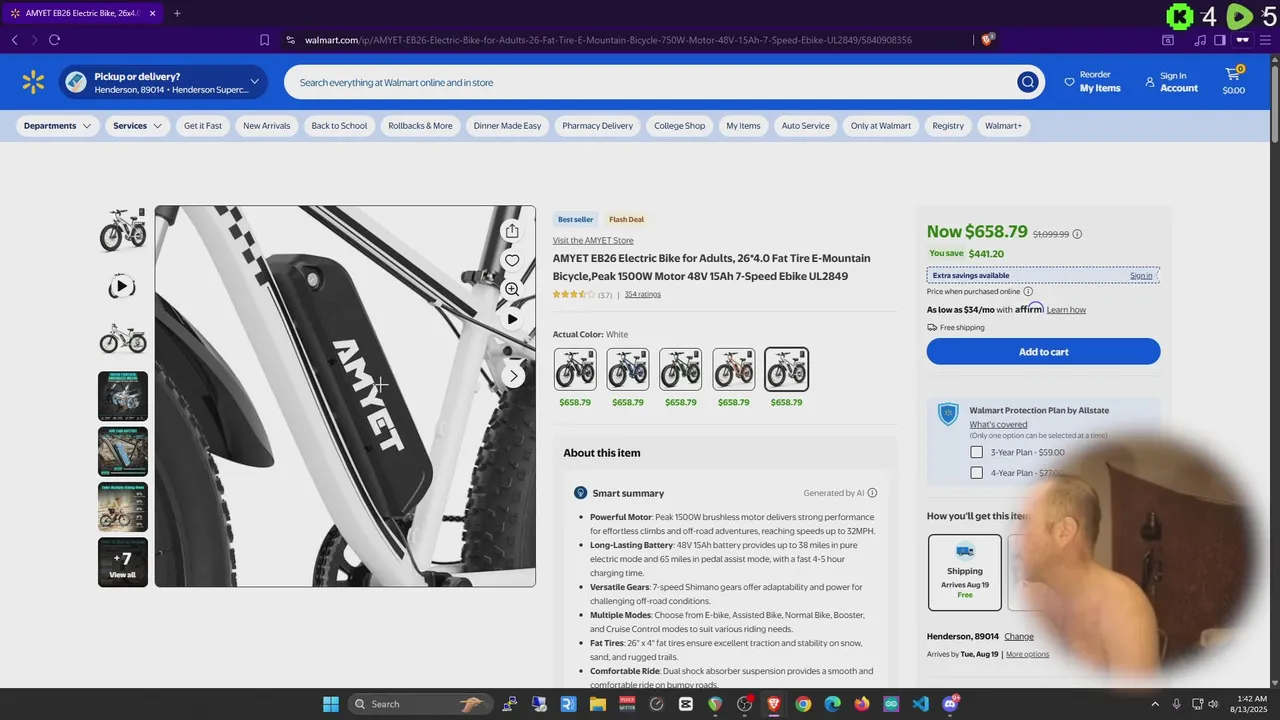Go back in browser history
This screenshot has width=1280, height=720.
pyautogui.click(x=15, y=40)
